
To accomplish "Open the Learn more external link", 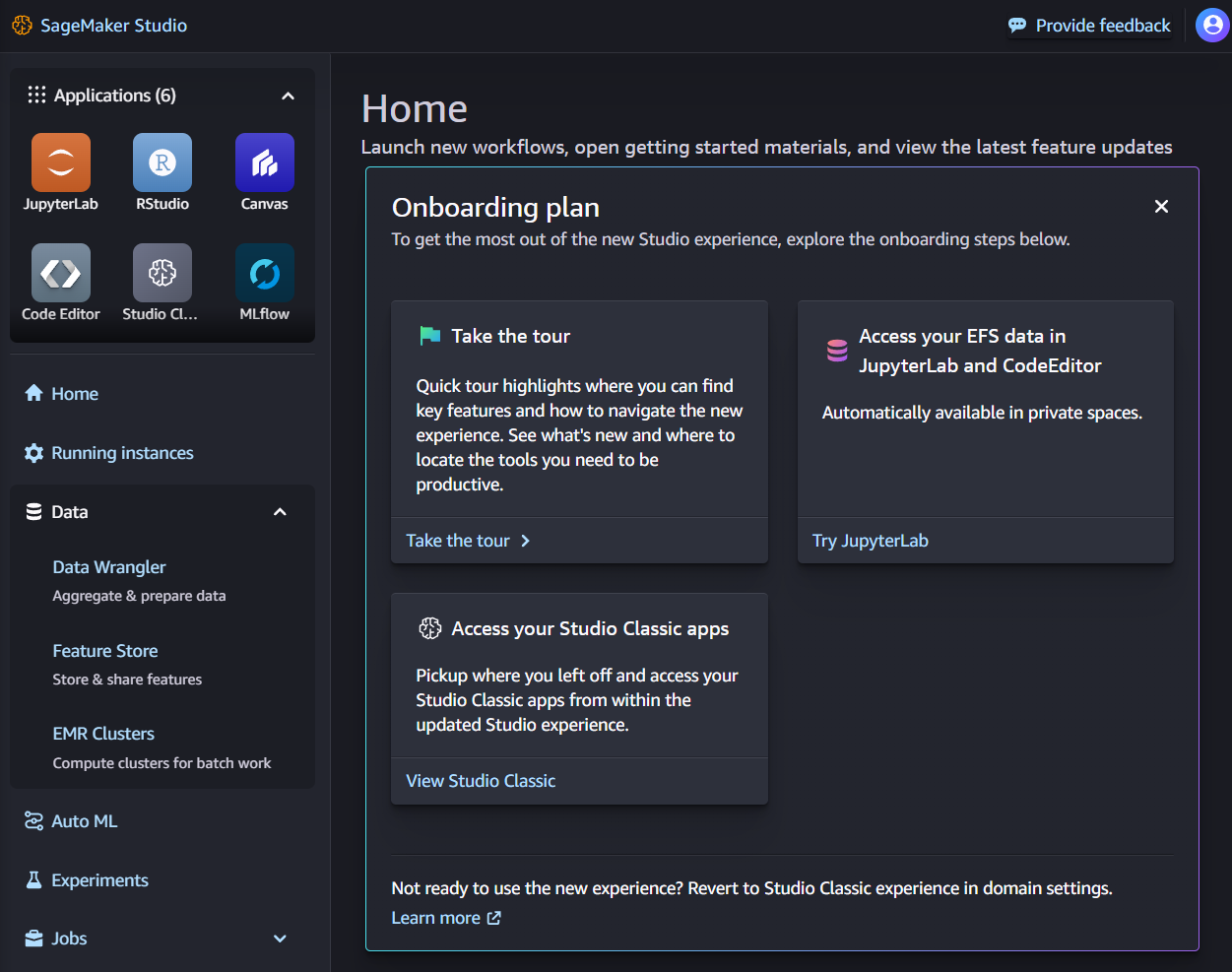I will tap(446, 918).
